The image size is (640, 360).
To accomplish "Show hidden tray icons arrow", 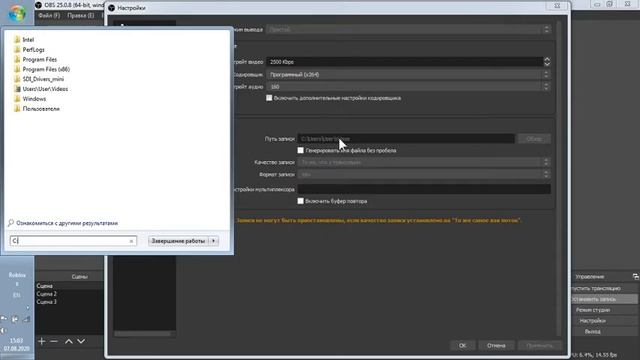I will pyautogui.click(x=28, y=307).
